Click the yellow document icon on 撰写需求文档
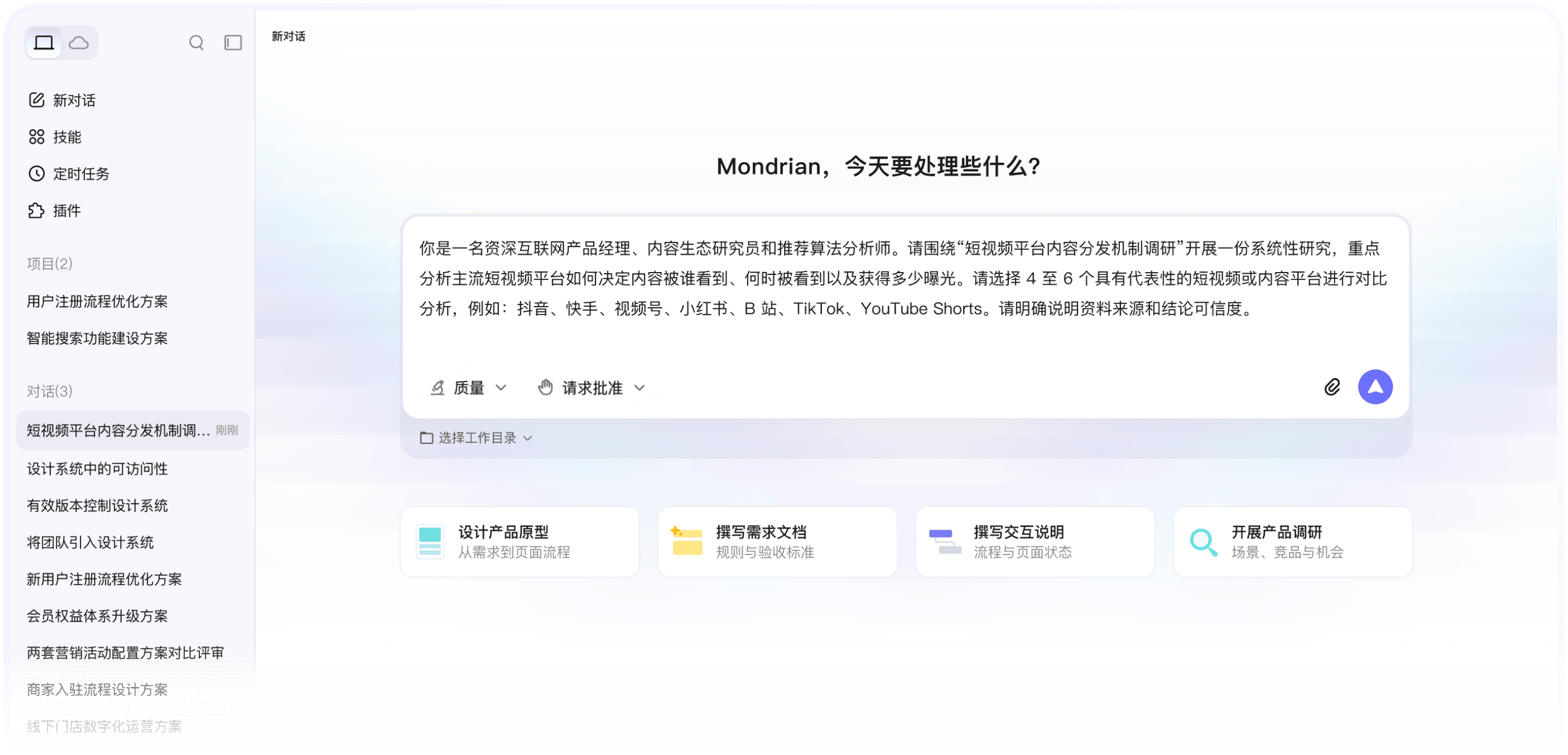The width and height of the screenshot is (1568, 755). pyautogui.click(x=686, y=541)
